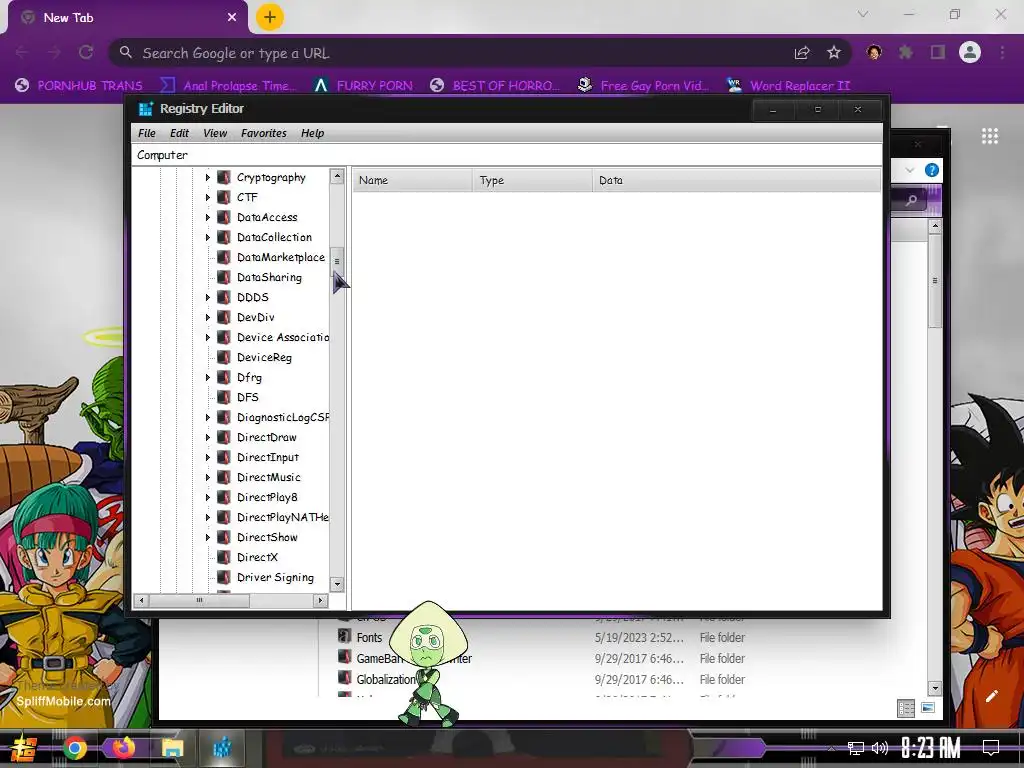Click the DataMarketplace key folder icon

pyautogui.click(x=224, y=257)
